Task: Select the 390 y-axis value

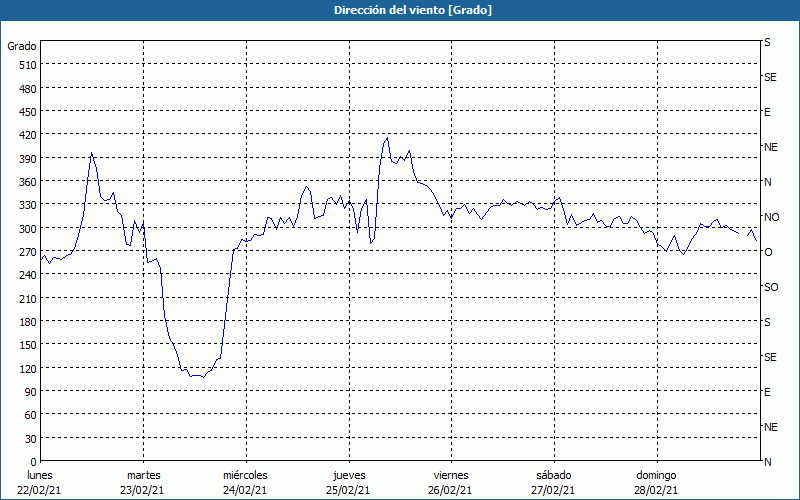Action: (x=29, y=159)
